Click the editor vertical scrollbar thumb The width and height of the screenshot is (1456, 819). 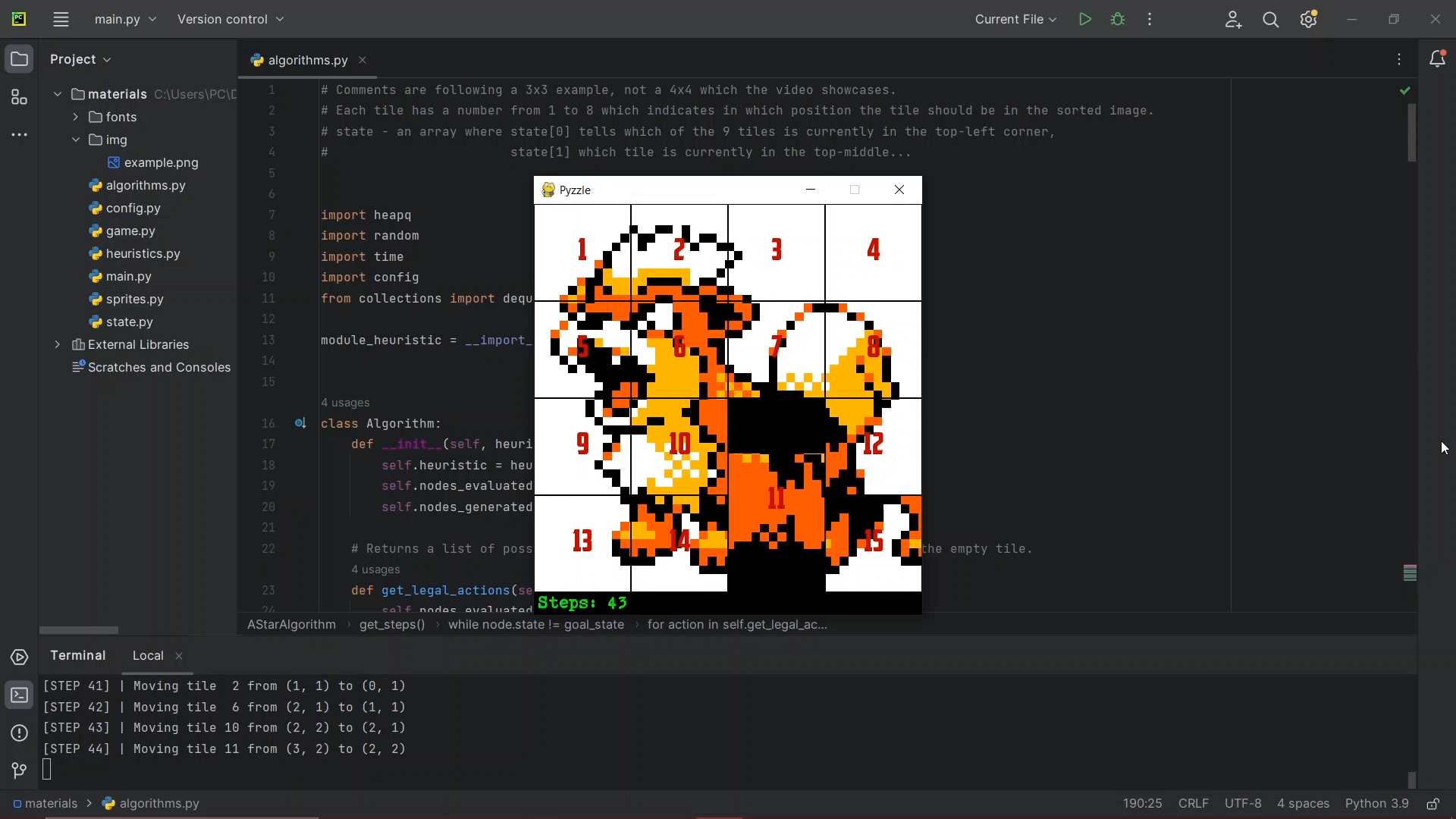point(1412,133)
